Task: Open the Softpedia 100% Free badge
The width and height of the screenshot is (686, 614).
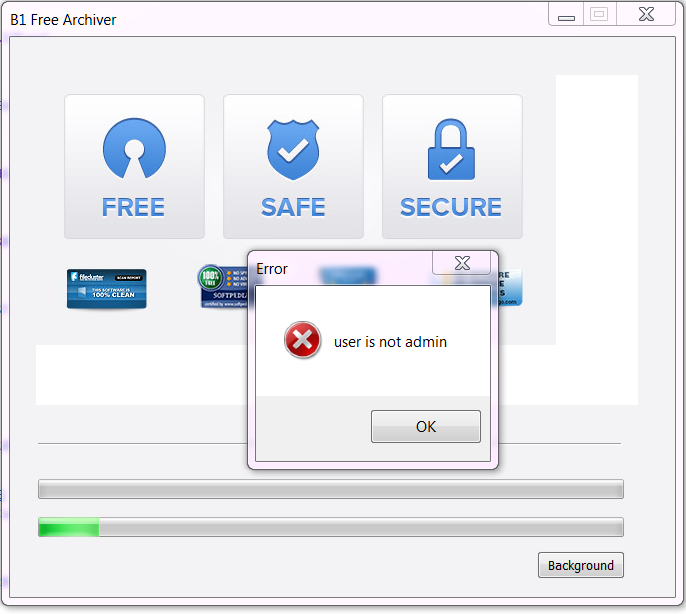Action: click(x=223, y=286)
